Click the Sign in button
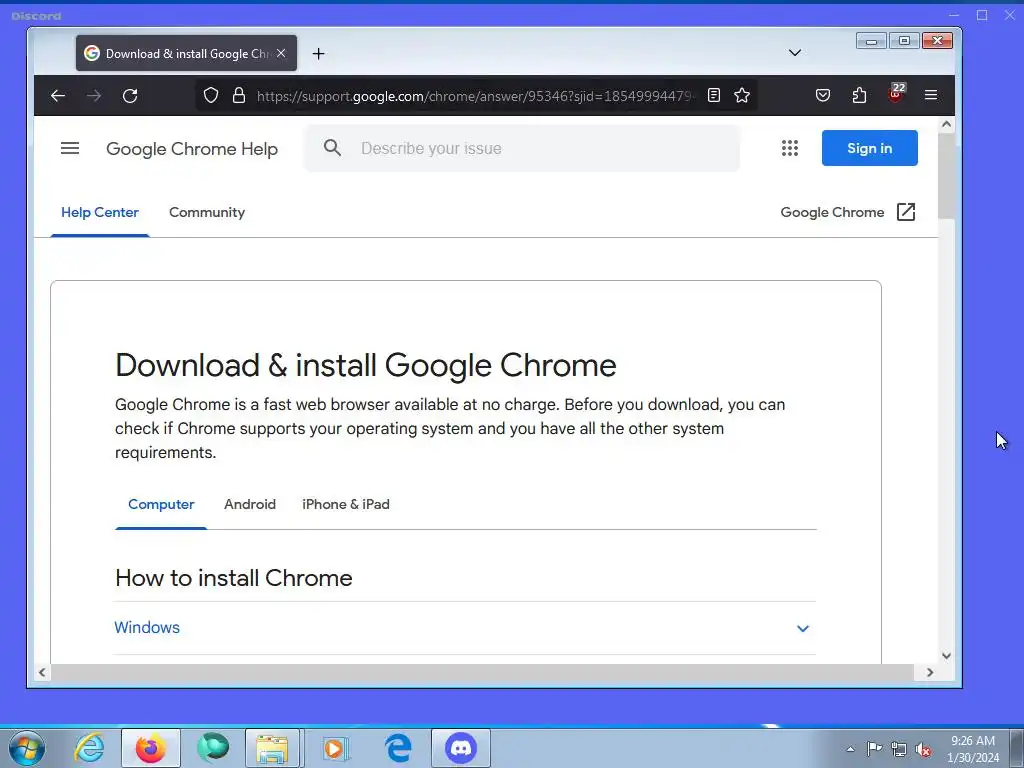Image resolution: width=1024 pixels, height=768 pixels. click(x=869, y=148)
